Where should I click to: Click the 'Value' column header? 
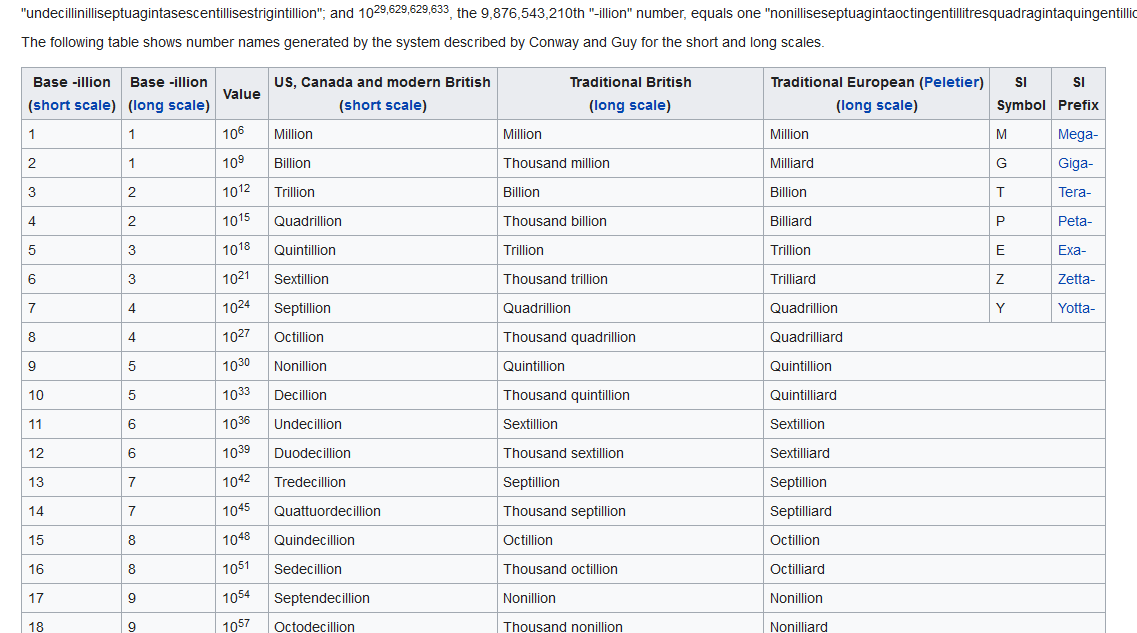[x=241, y=94]
